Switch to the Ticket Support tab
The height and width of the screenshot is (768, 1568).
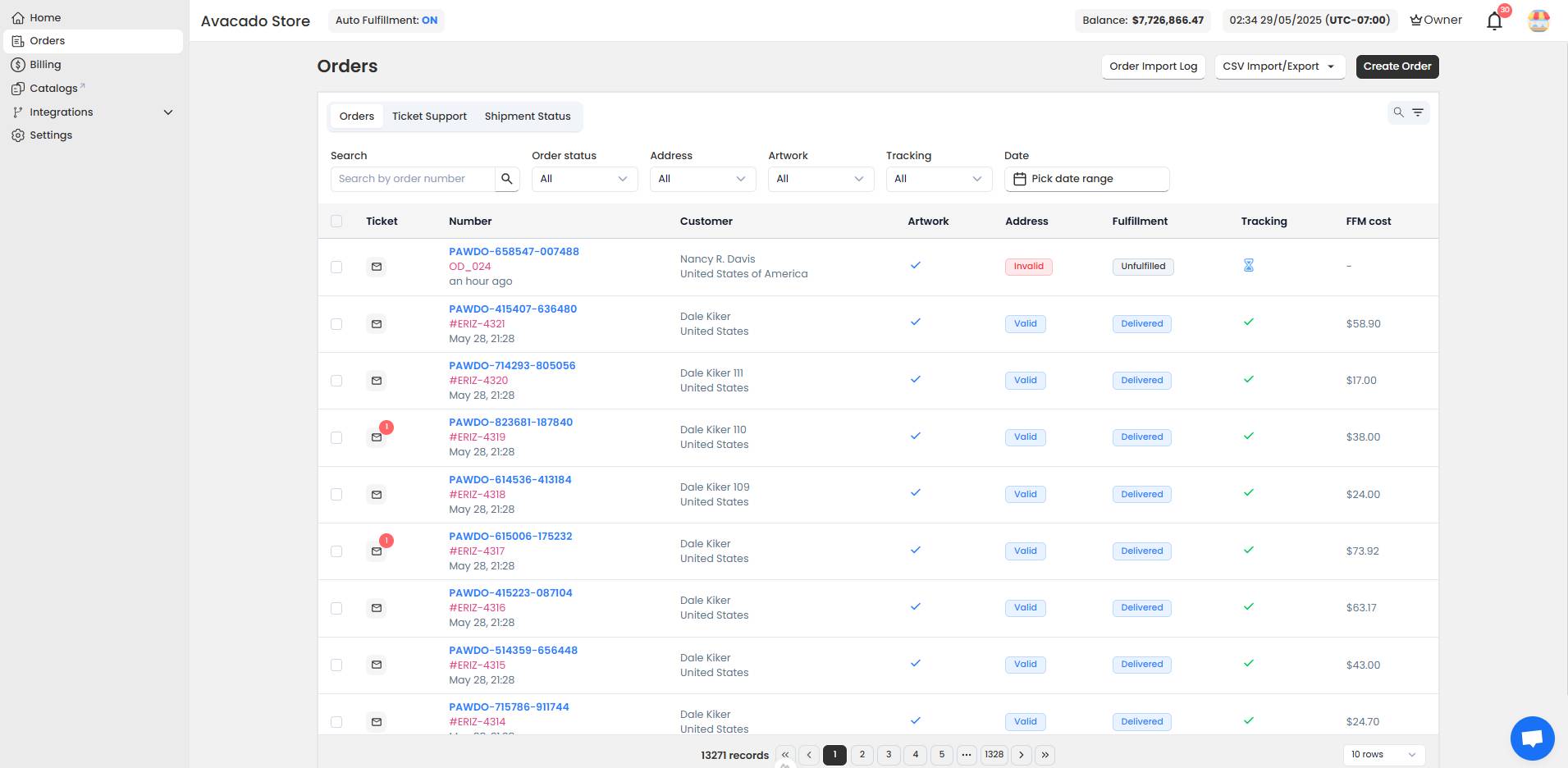tap(429, 117)
